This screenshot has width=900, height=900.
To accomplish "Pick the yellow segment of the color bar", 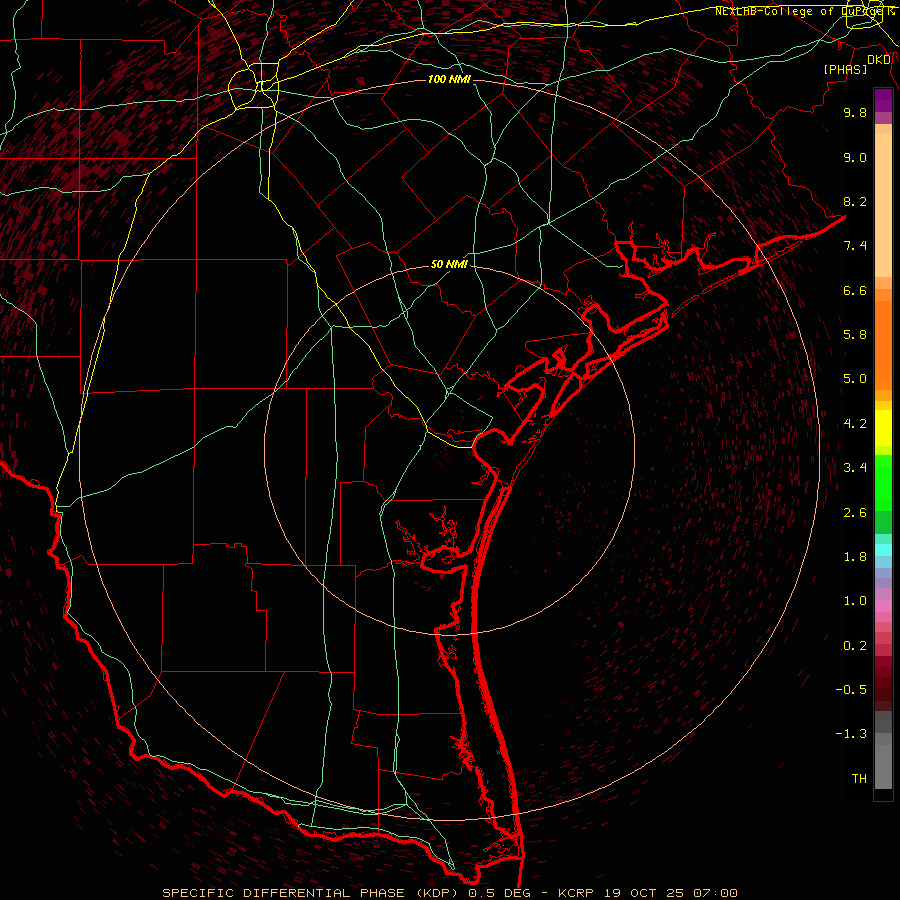I will [x=883, y=428].
